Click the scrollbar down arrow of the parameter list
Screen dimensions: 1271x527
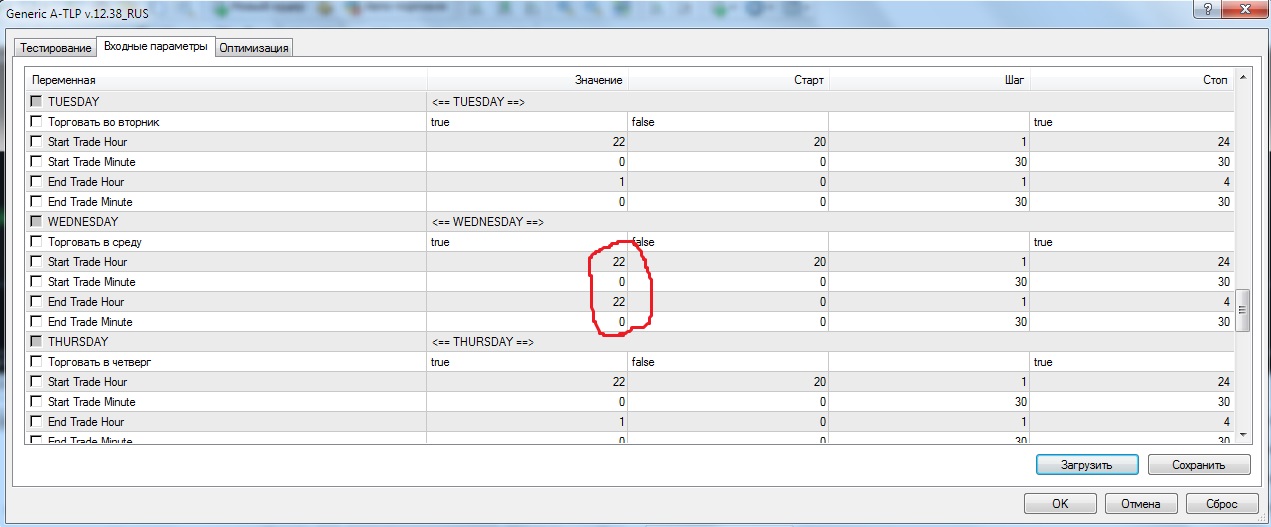pyautogui.click(x=1243, y=434)
